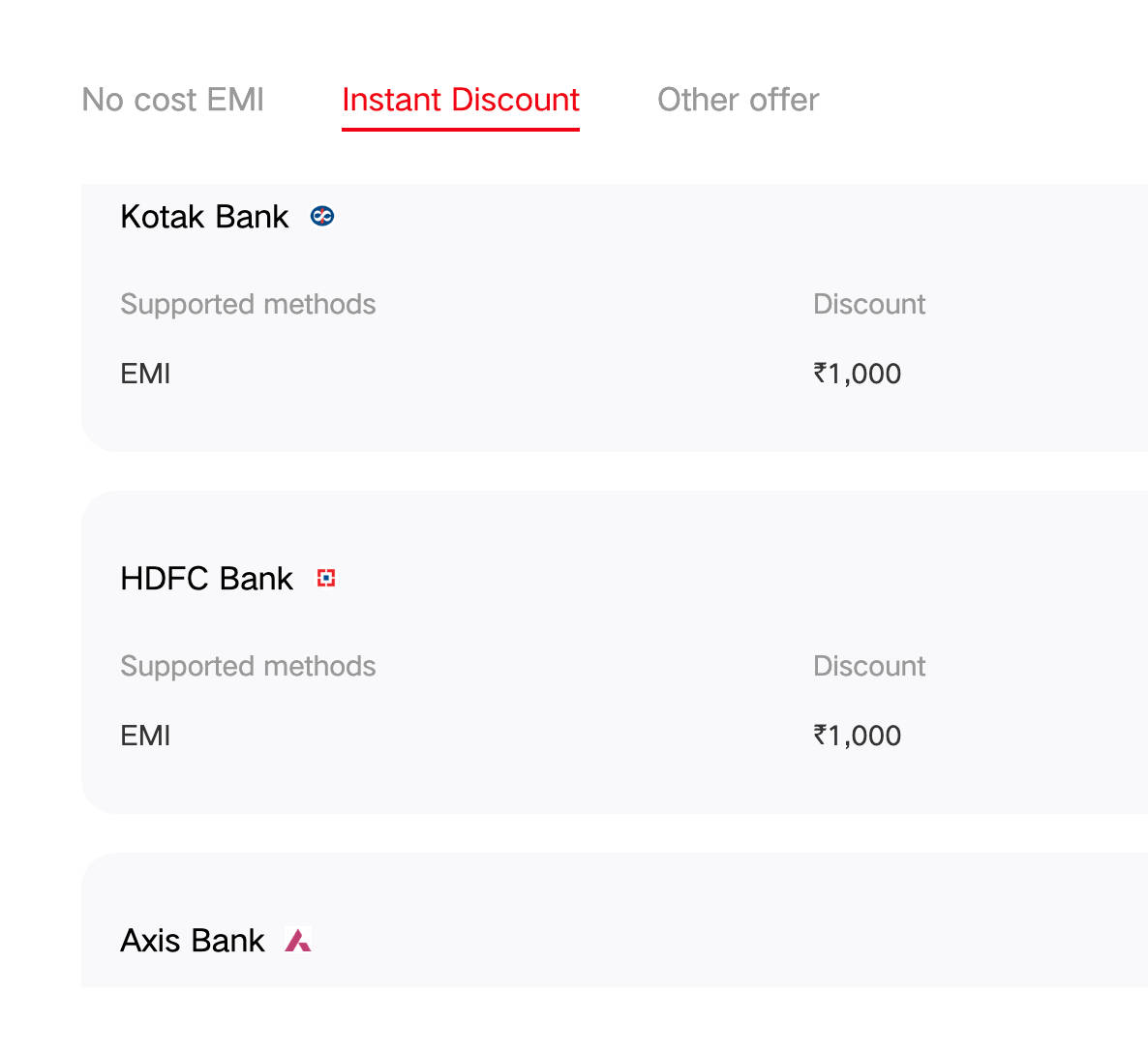Click empty area of Axis Bank offer card

[678, 929]
